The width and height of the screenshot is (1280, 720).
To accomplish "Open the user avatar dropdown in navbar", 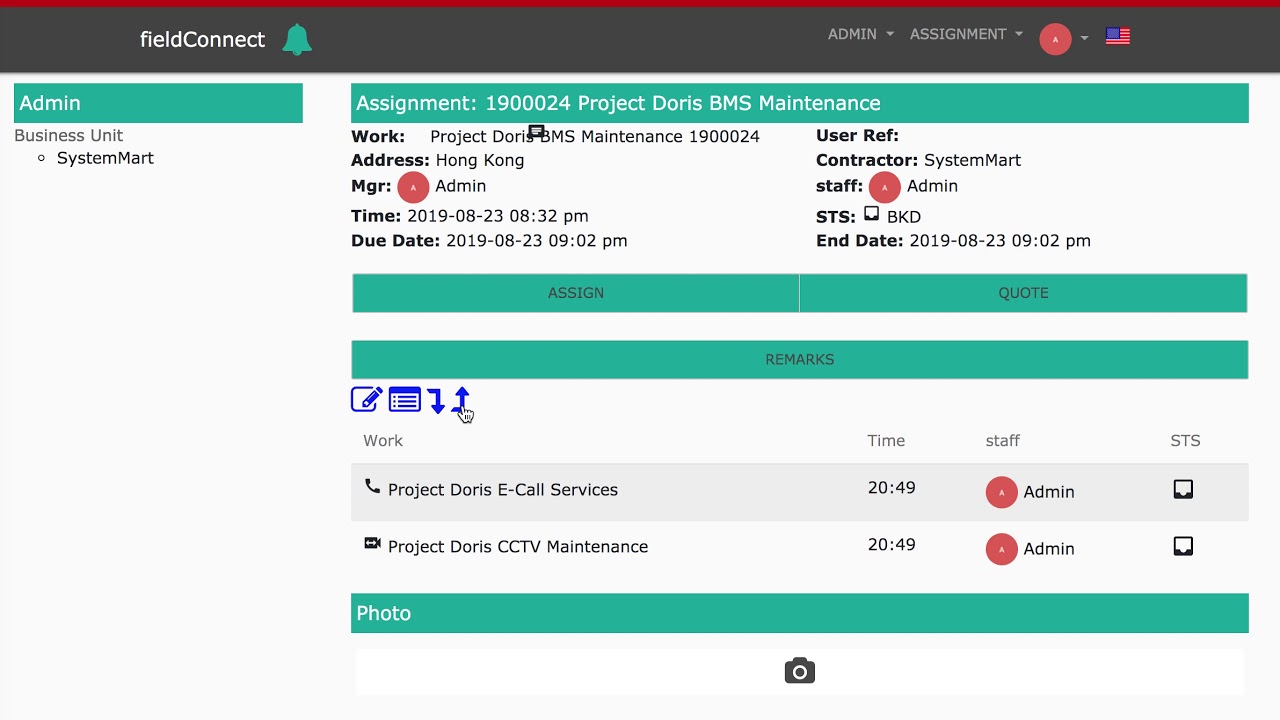I will click(x=1063, y=39).
